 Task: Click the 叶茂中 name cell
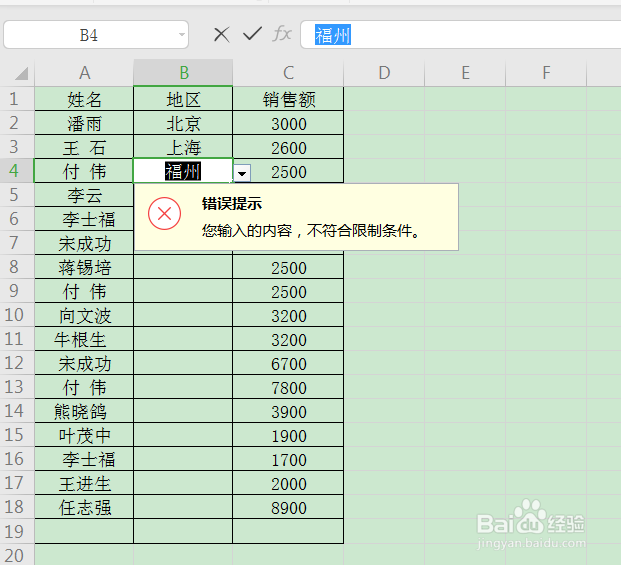point(84,435)
